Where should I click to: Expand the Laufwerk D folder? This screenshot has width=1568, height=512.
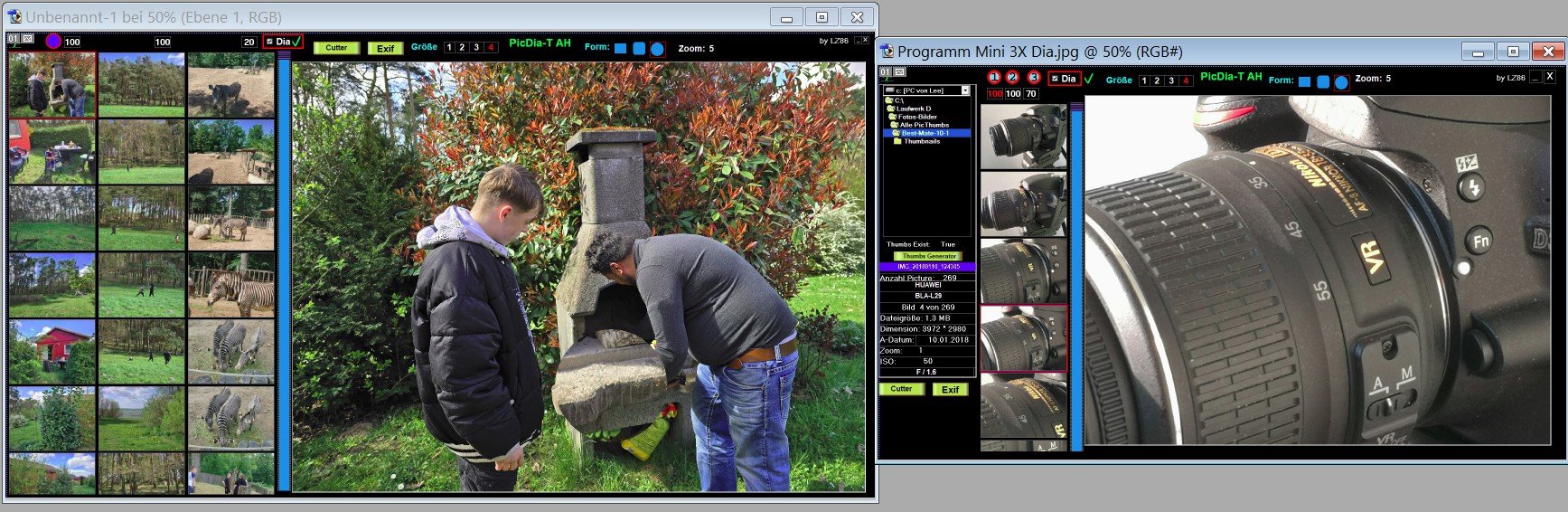[913, 109]
